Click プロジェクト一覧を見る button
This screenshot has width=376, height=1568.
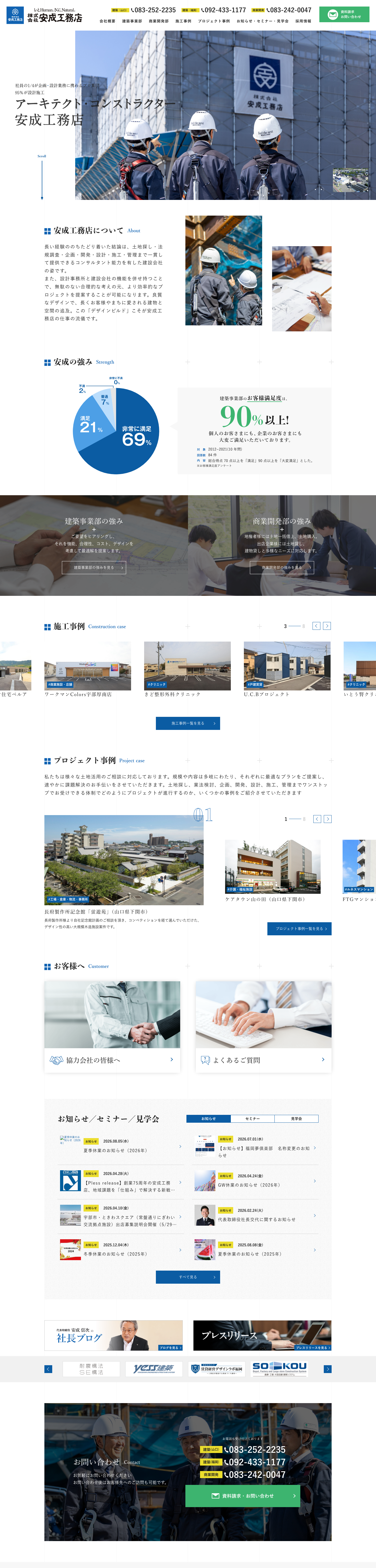tap(299, 929)
